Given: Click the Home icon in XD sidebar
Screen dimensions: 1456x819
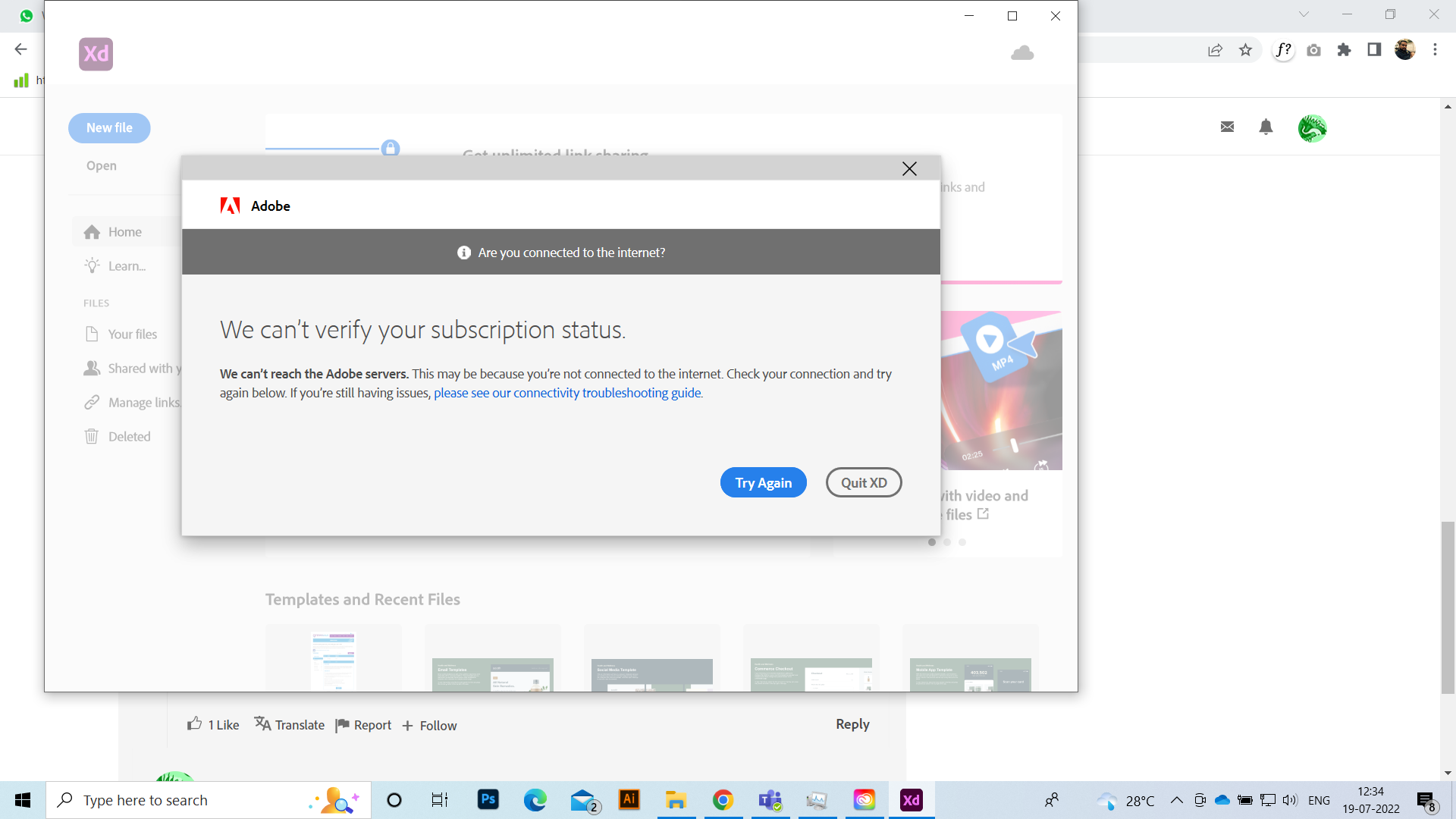Looking at the screenshot, I should point(93,231).
